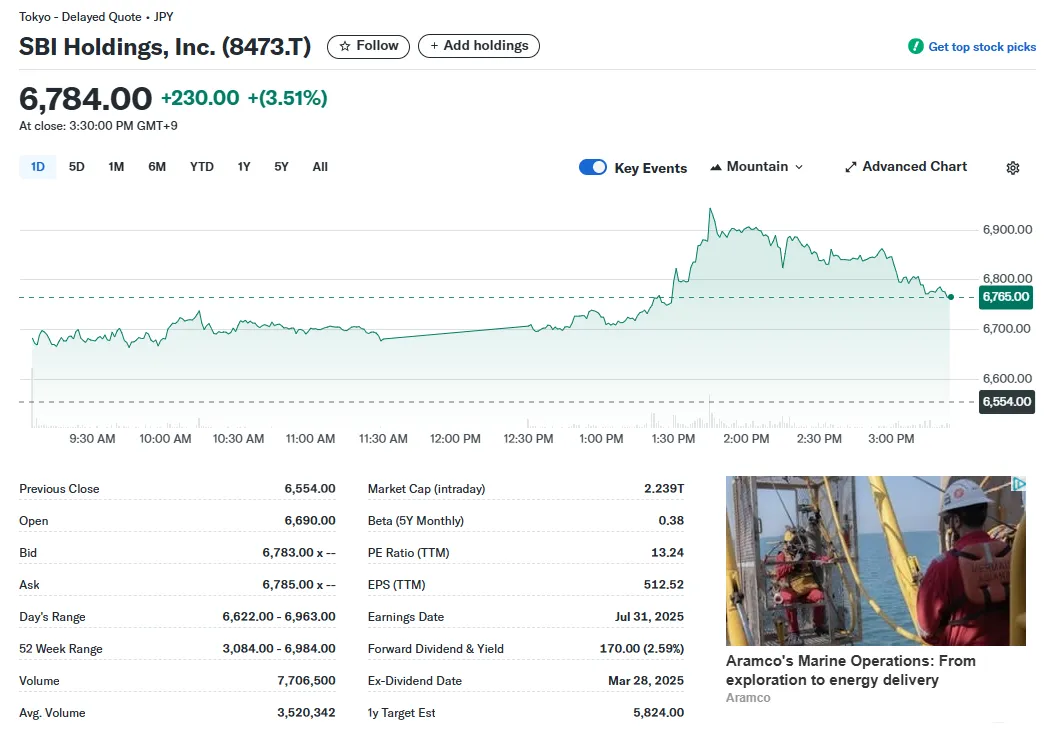Viewport: 1048px width, 733px height.
Task: Choose the 1M chart range
Action: coord(116,167)
